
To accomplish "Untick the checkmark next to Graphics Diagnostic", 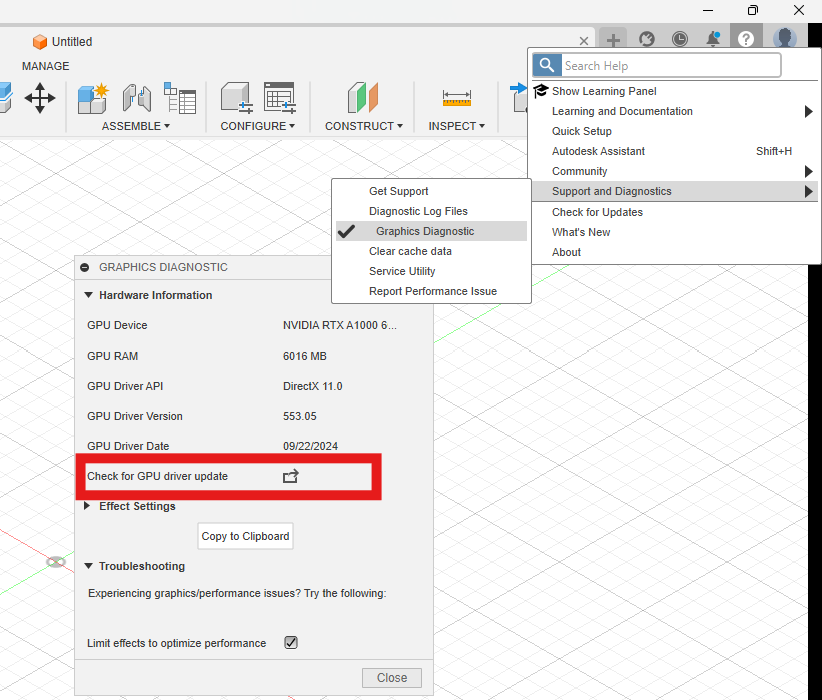I will point(346,230).
